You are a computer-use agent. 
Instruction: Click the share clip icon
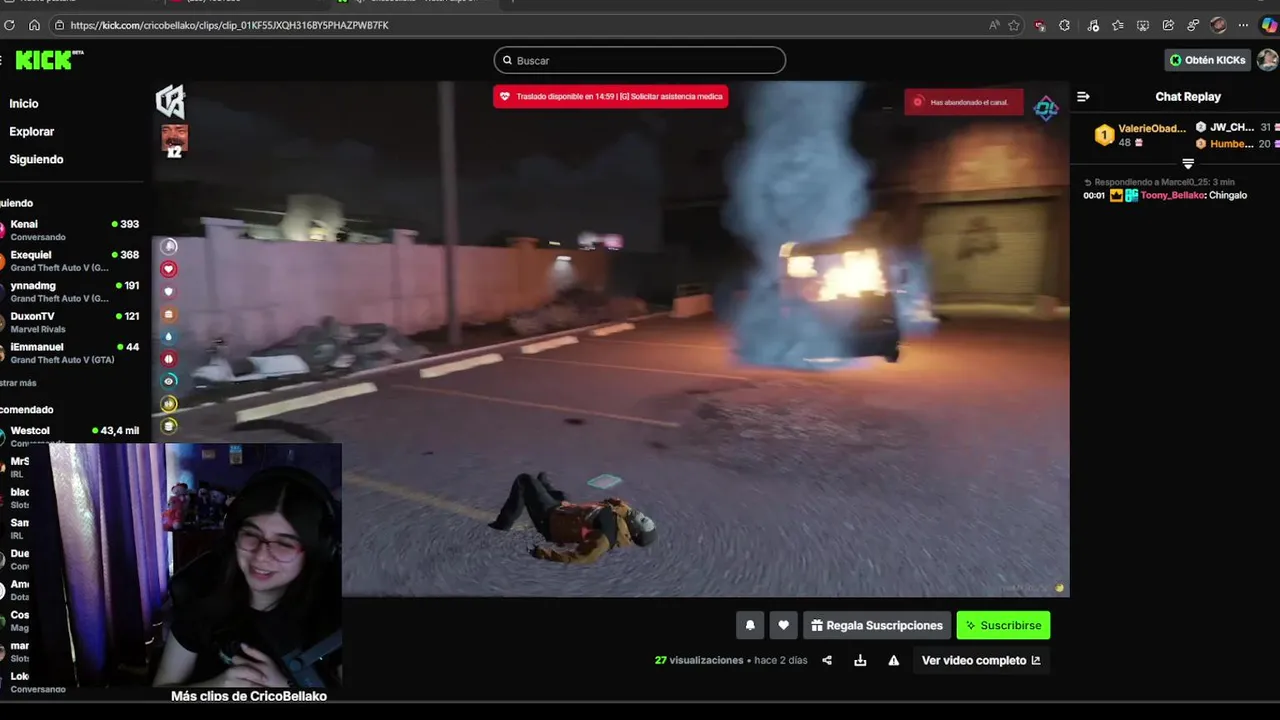pyautogui.click(x=827, y=660)
